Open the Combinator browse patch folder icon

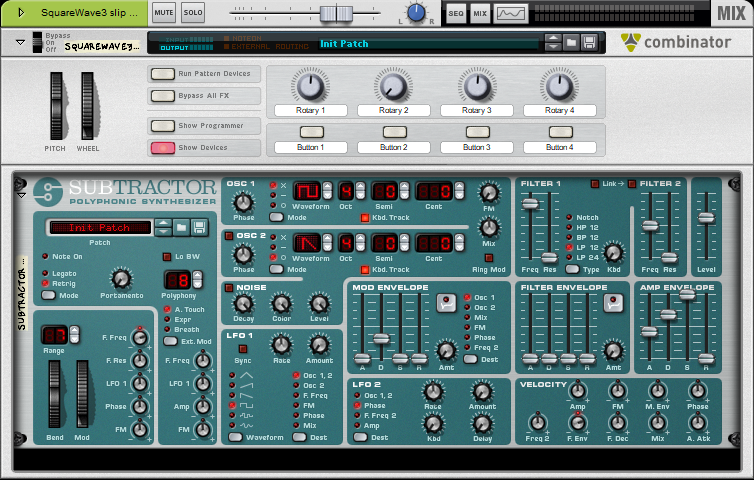click(571, 43)
